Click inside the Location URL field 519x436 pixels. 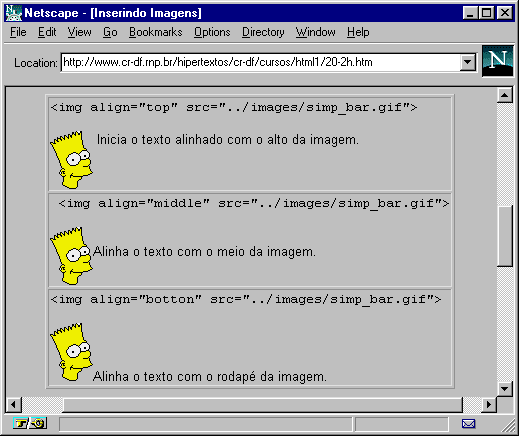click(x=260, y=62)
